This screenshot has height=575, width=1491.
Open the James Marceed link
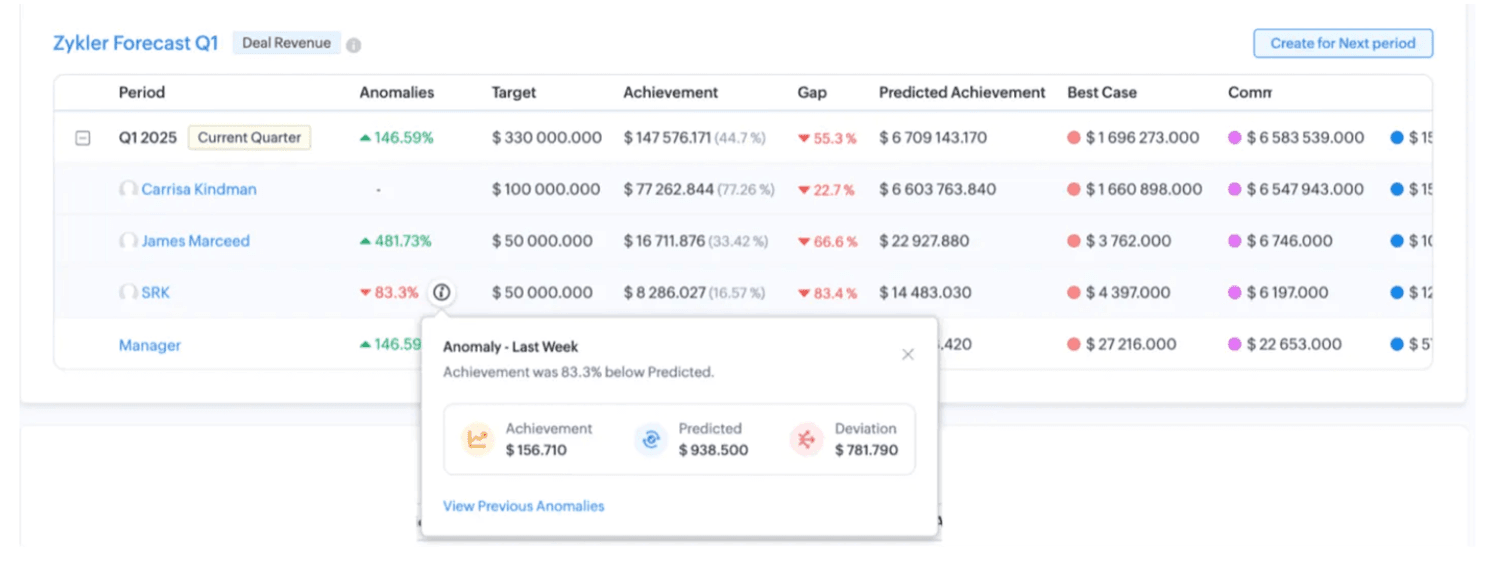click(x=196, y=241)
